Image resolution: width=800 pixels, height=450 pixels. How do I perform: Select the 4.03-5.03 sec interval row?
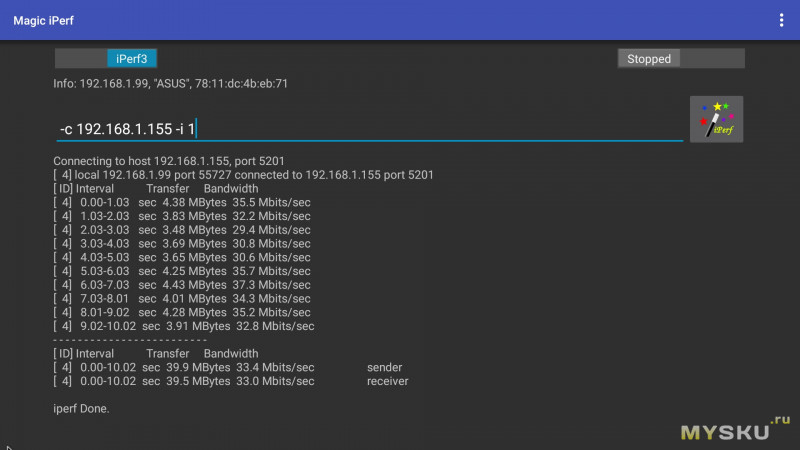click(182, 258)
